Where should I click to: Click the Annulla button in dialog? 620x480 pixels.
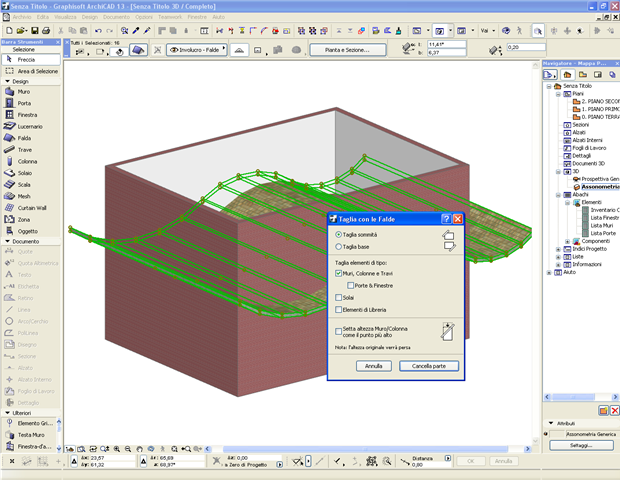click(374, 366)
